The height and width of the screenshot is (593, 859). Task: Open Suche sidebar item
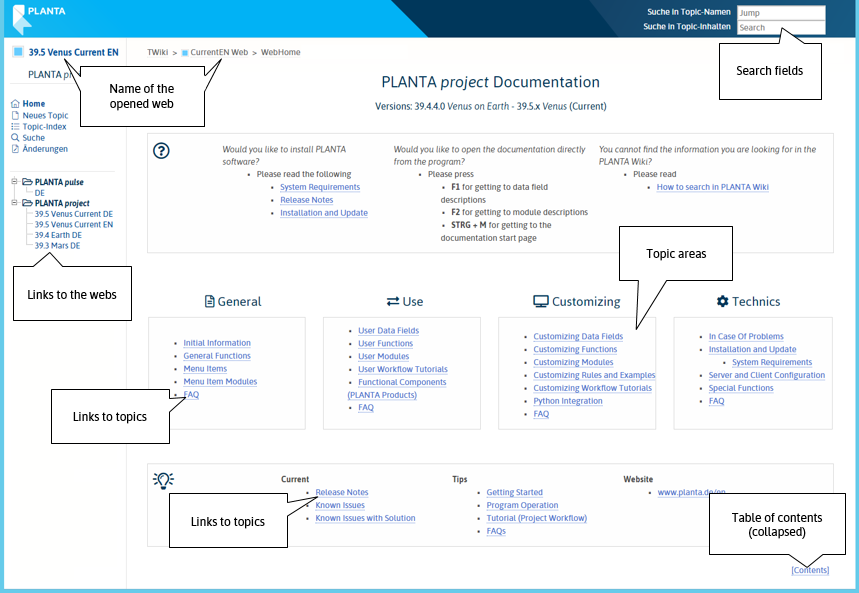33,138
